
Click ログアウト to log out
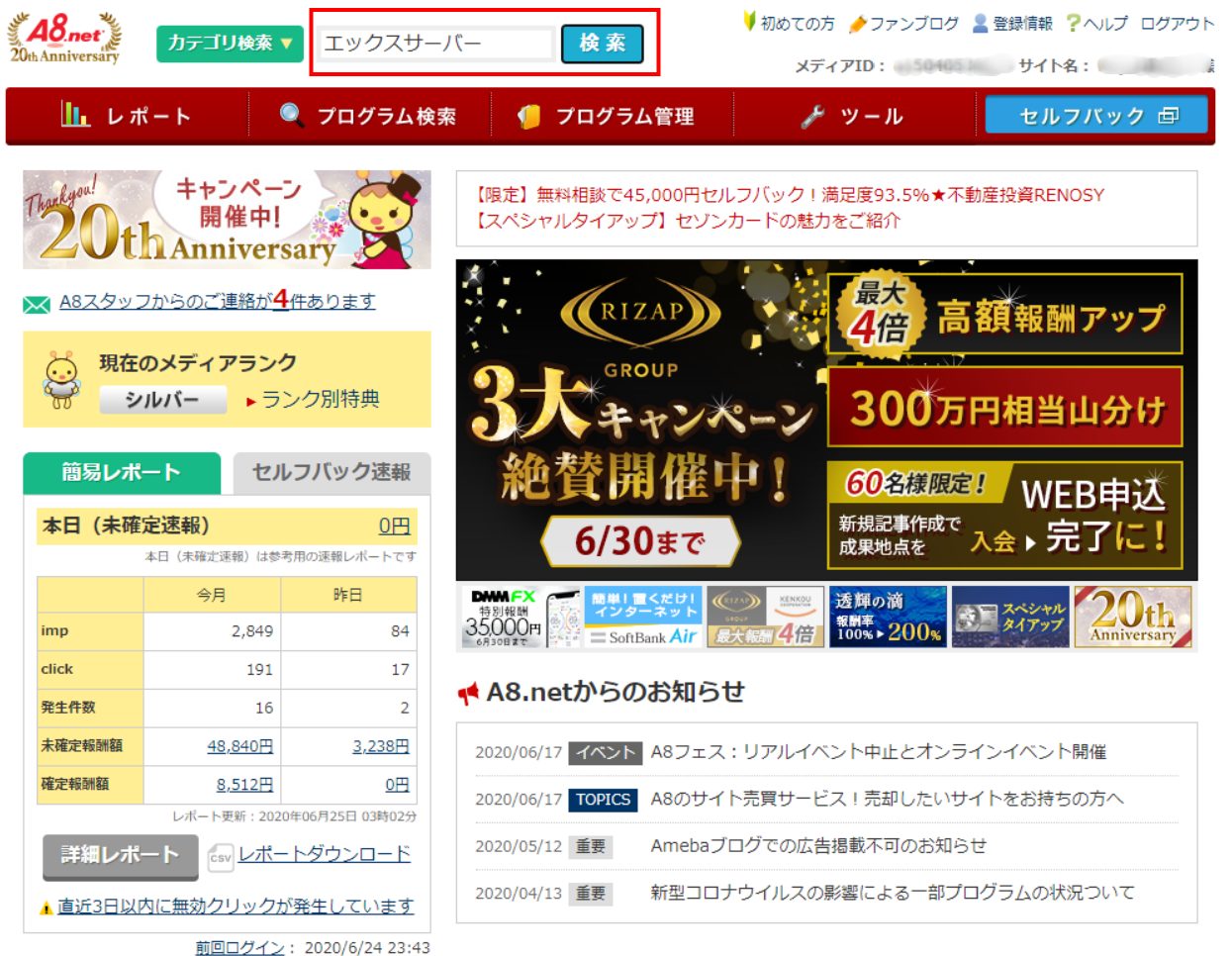point(1177,23)
